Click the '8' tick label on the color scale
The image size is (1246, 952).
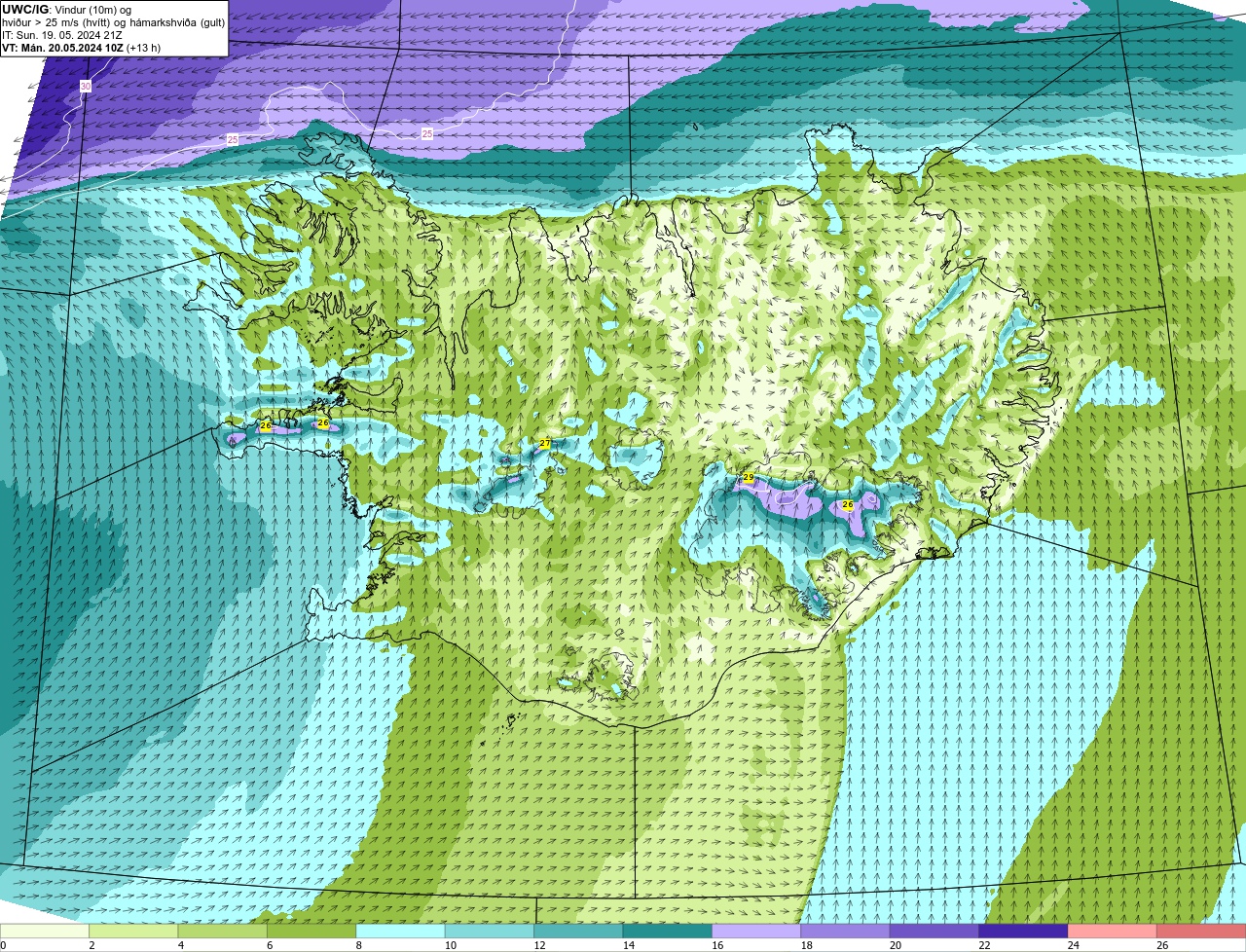tap(357, 945)
